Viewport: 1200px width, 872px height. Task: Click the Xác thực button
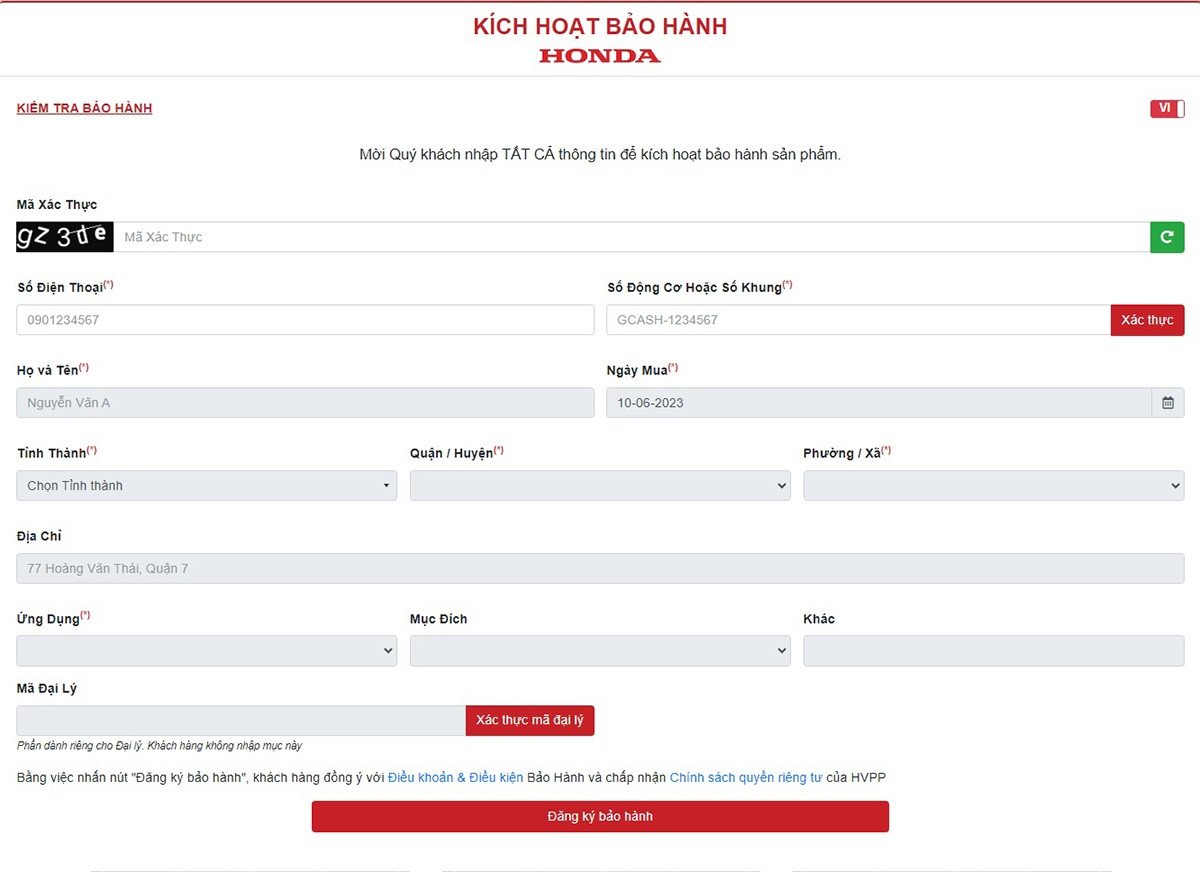coord(1146,319)
